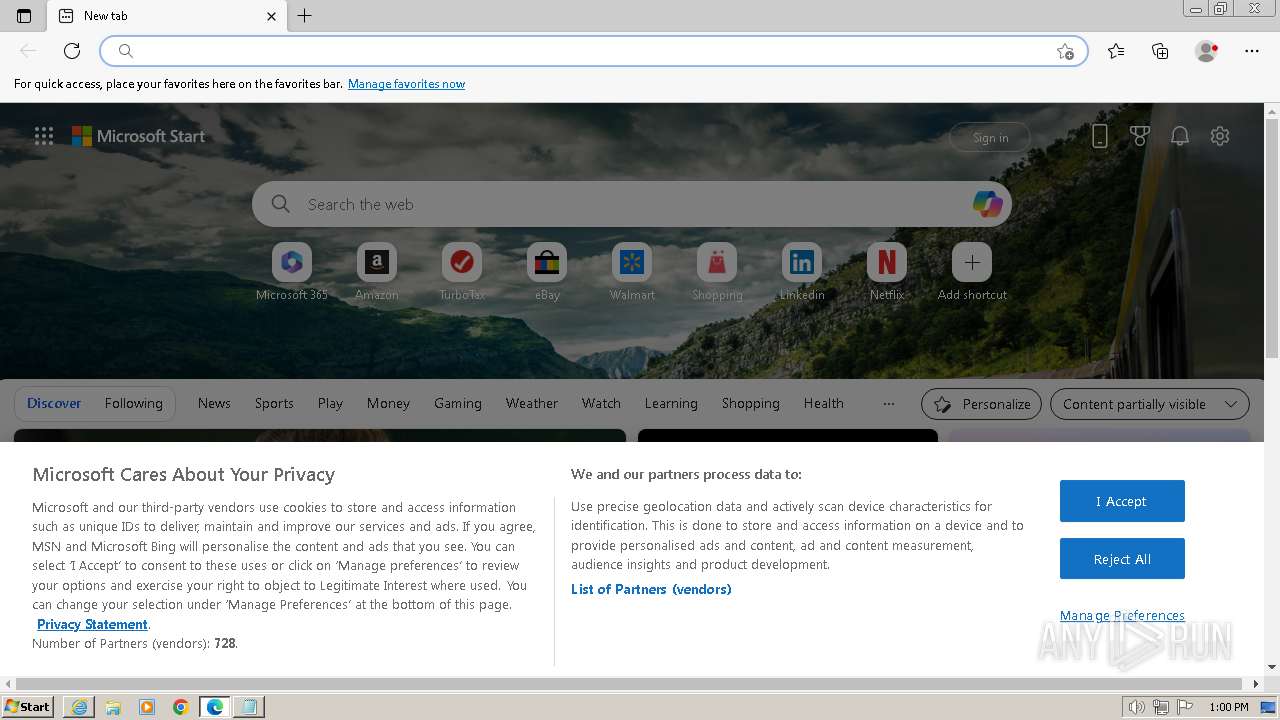Click the Search the web box
This screenshot has height=720, width=1280.
632,204
